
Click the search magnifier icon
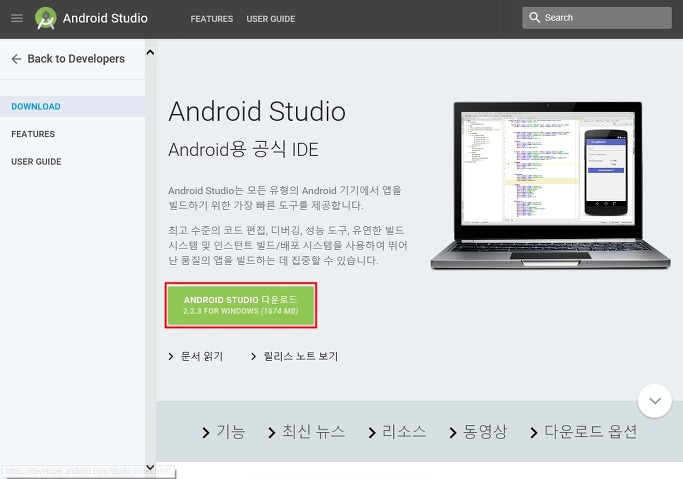coord(534,17)
